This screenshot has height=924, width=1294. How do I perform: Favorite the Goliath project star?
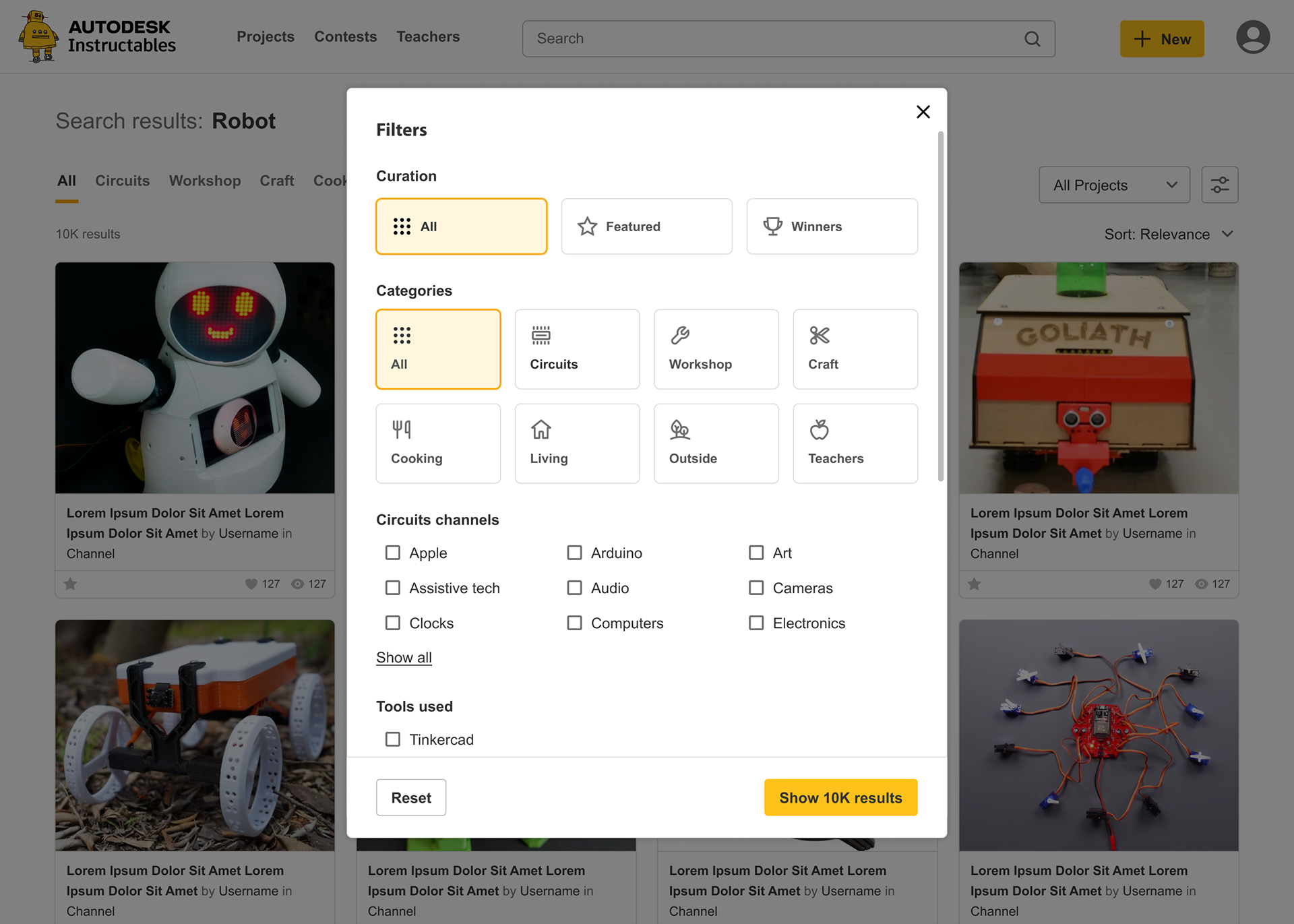(974, 584)
